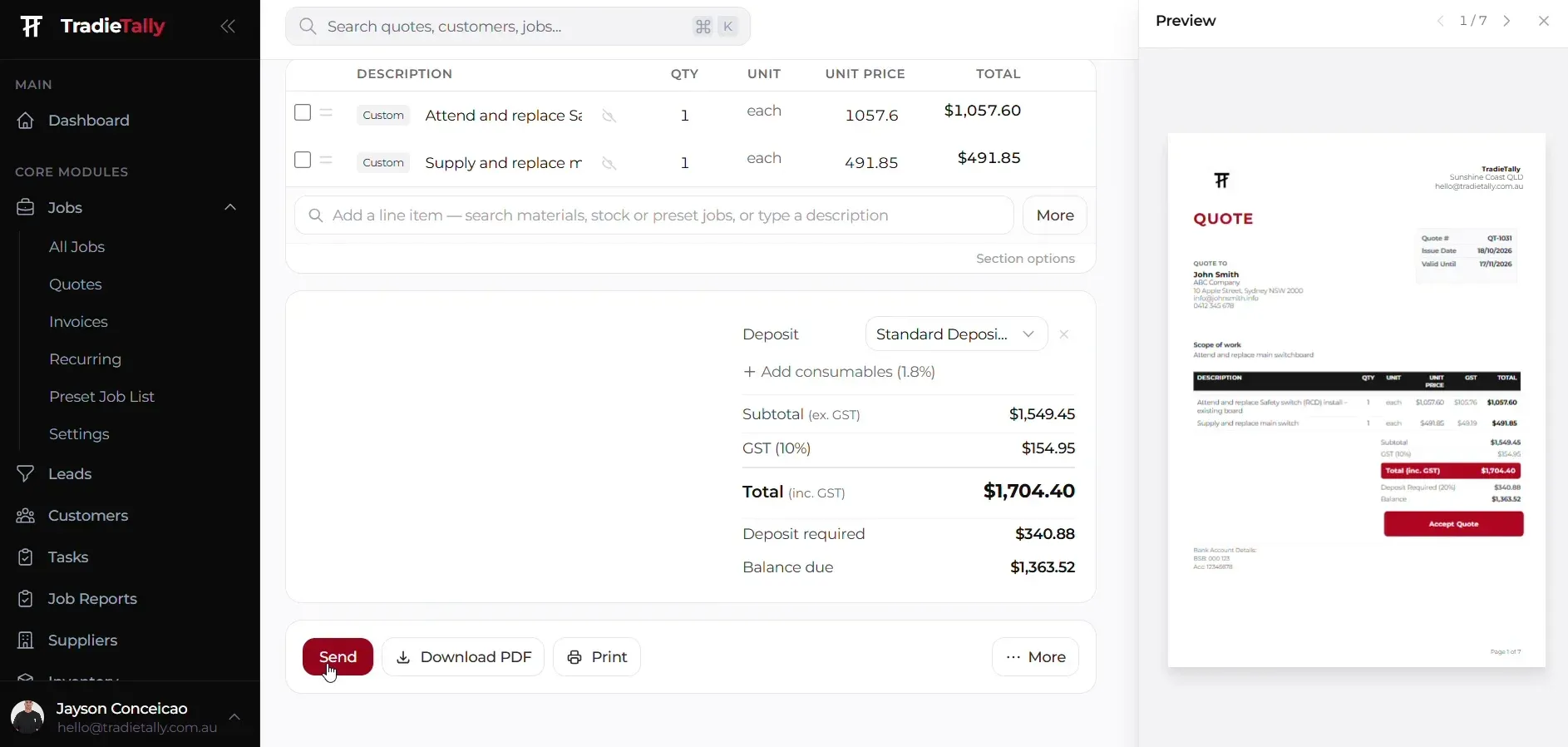Edit the 491.85 unit price field
The width and height of the screenshot is (1568, 747).
tap(871, 163)
